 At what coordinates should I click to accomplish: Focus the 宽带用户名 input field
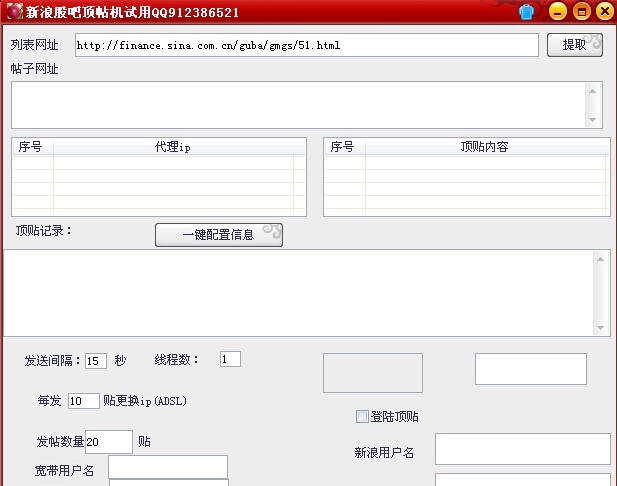tap(168, 467)
